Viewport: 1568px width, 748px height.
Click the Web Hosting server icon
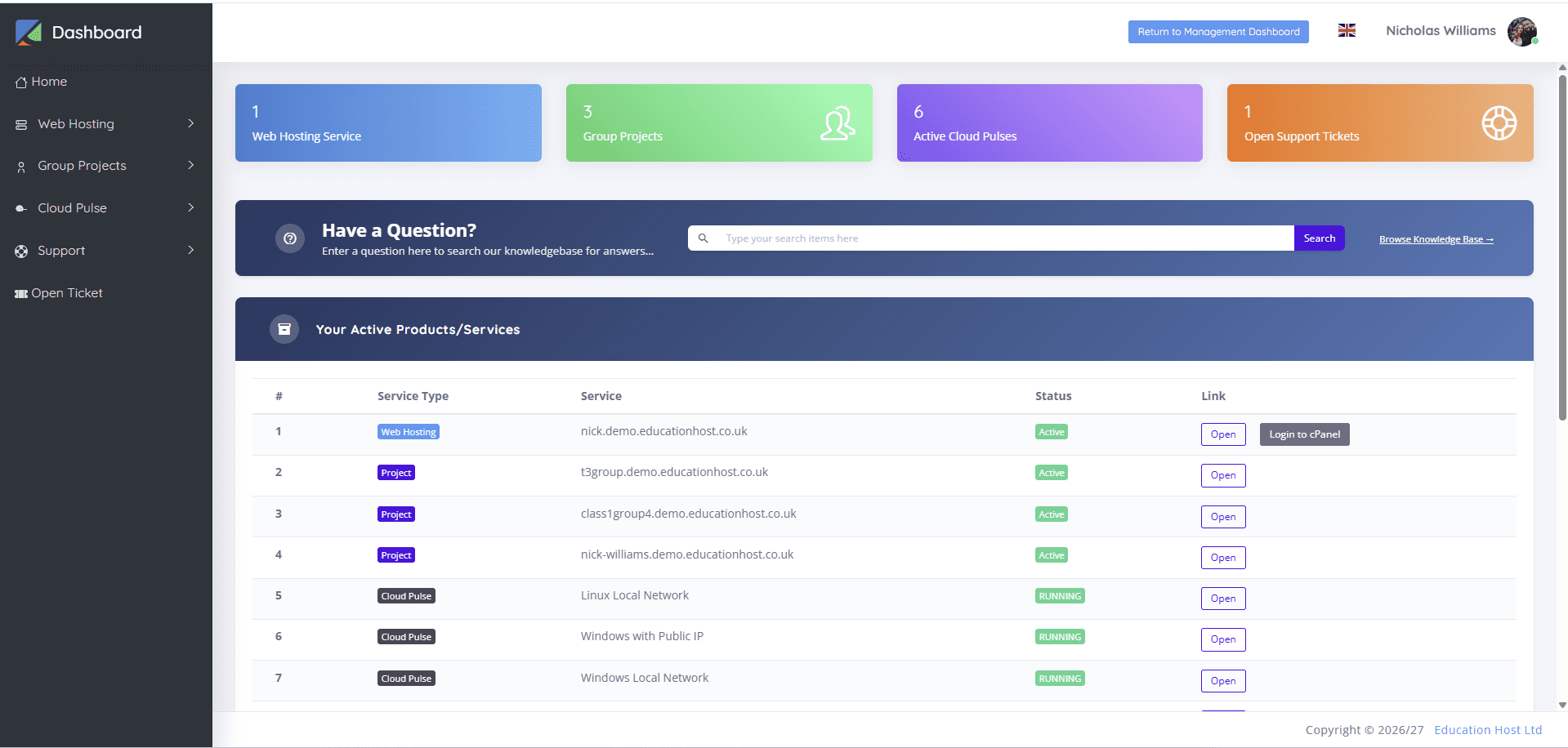pyautogui.click(x=21, y=125)
